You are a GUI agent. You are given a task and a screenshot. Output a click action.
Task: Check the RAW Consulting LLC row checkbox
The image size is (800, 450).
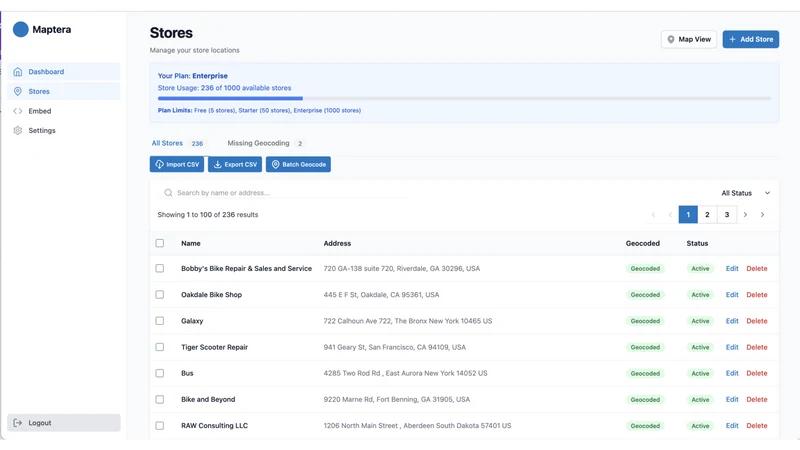[x=160, y=426]
